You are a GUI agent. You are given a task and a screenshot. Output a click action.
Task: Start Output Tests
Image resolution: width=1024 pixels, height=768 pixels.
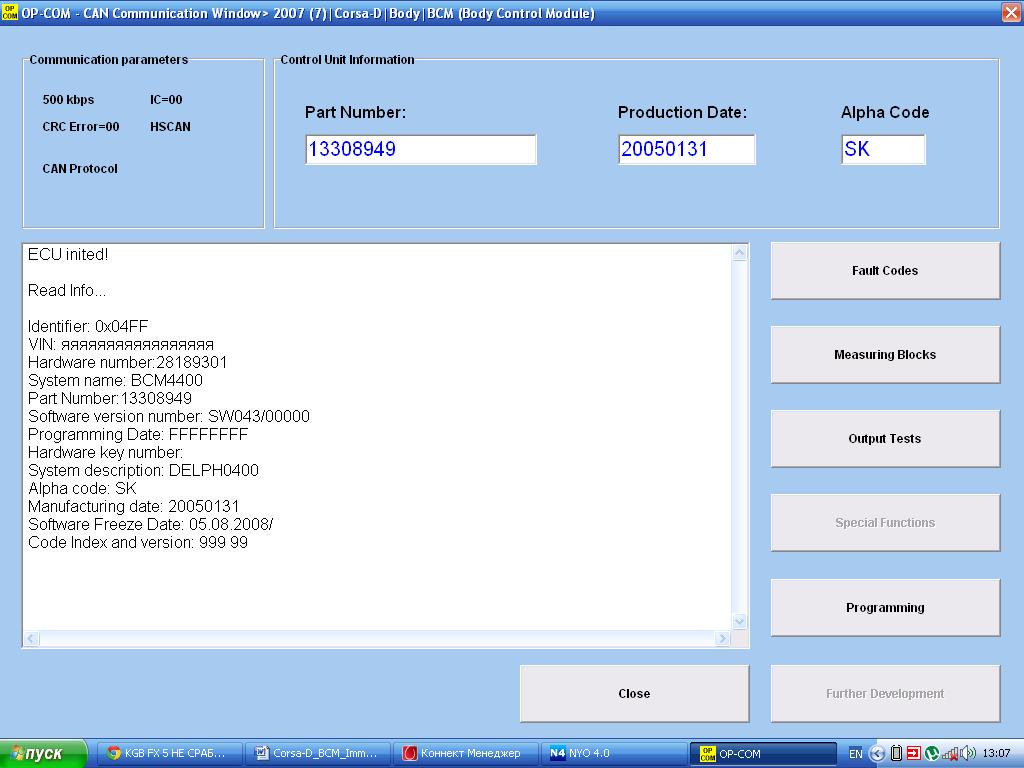(885, 439)
